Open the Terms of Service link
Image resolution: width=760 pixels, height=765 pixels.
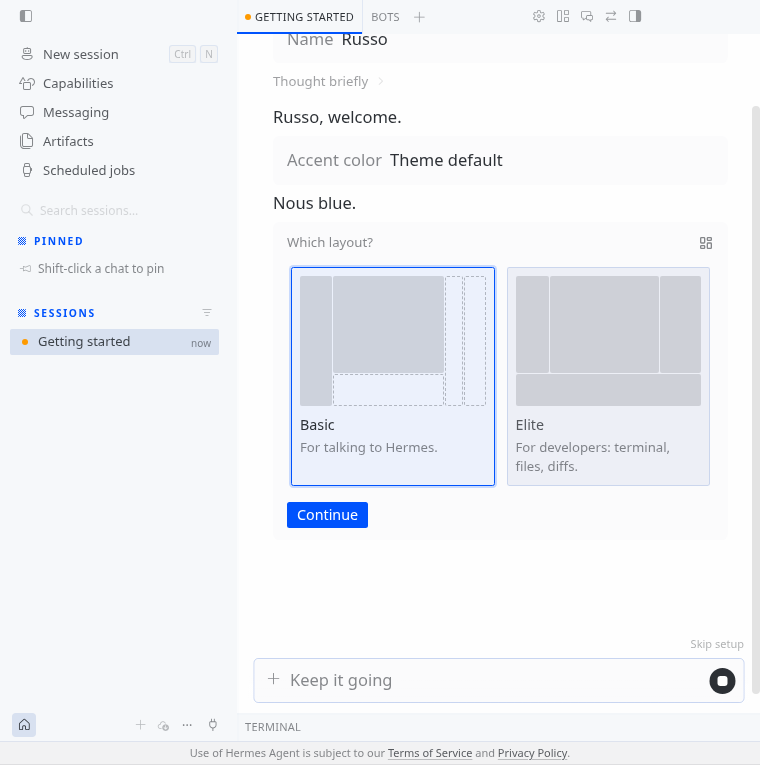[x=430, y=753]
